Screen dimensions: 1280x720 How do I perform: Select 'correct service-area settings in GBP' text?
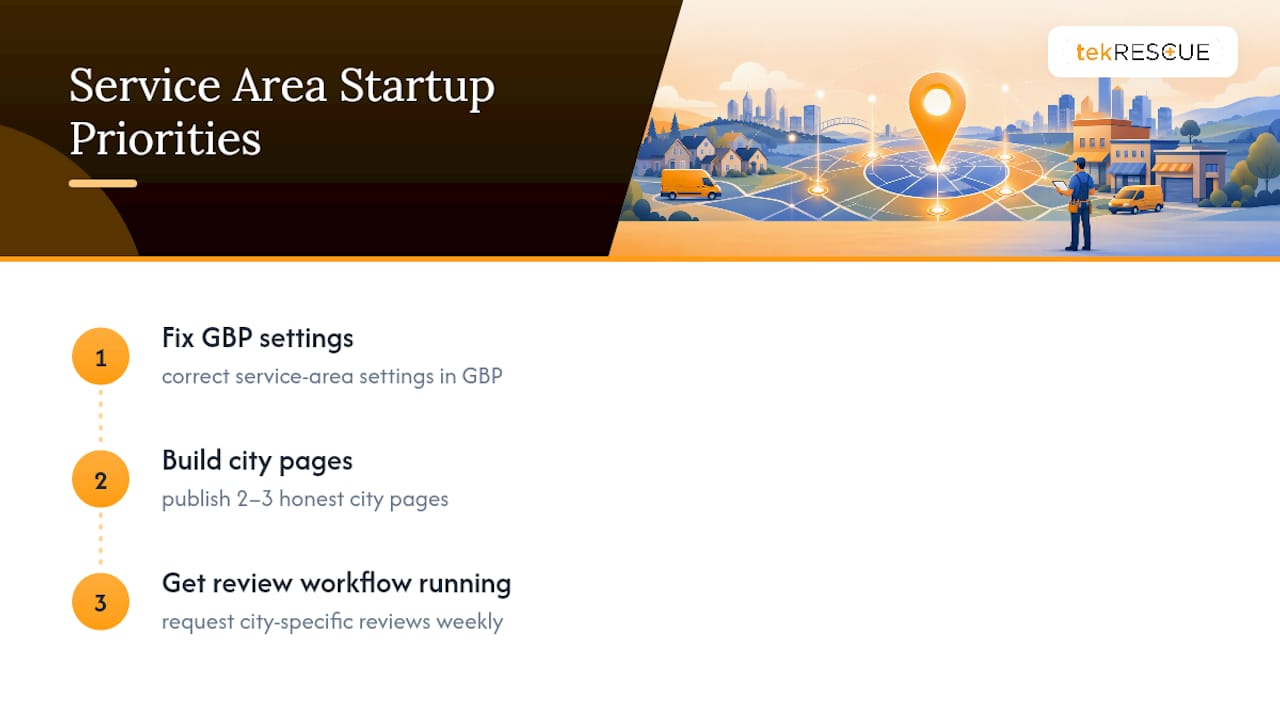(332, 376)
